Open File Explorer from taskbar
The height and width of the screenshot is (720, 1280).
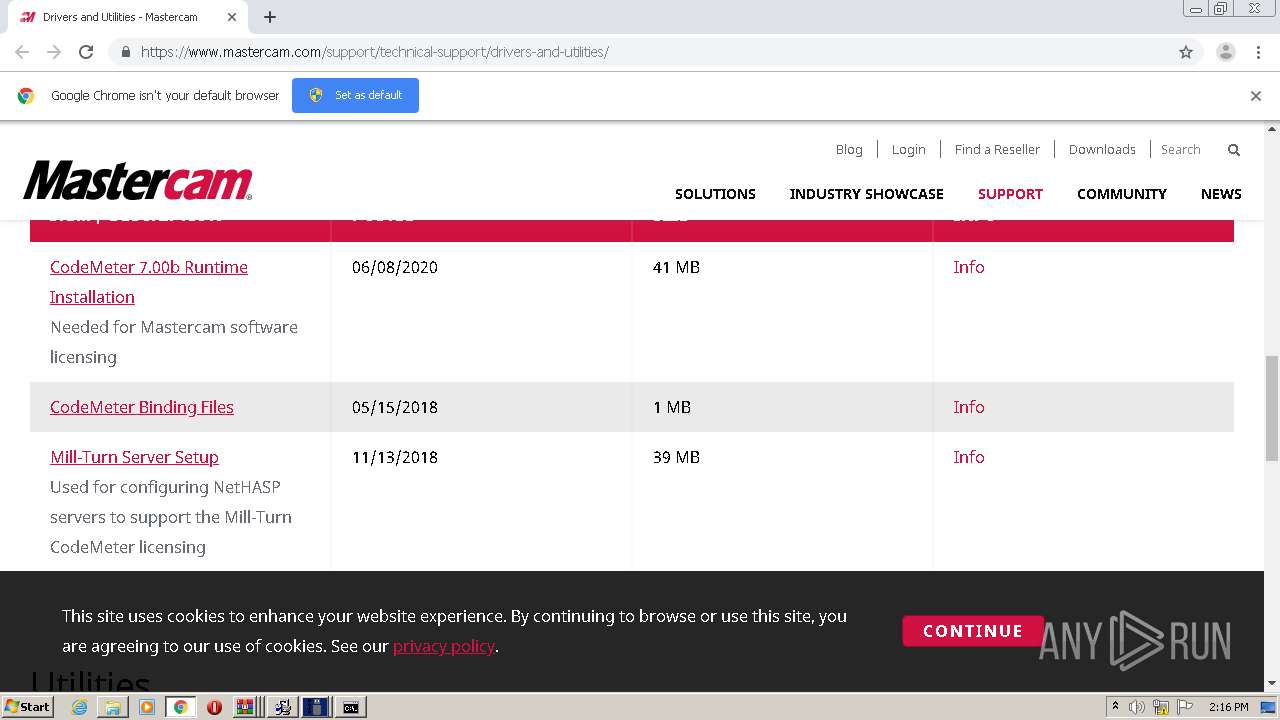point(113,707)
